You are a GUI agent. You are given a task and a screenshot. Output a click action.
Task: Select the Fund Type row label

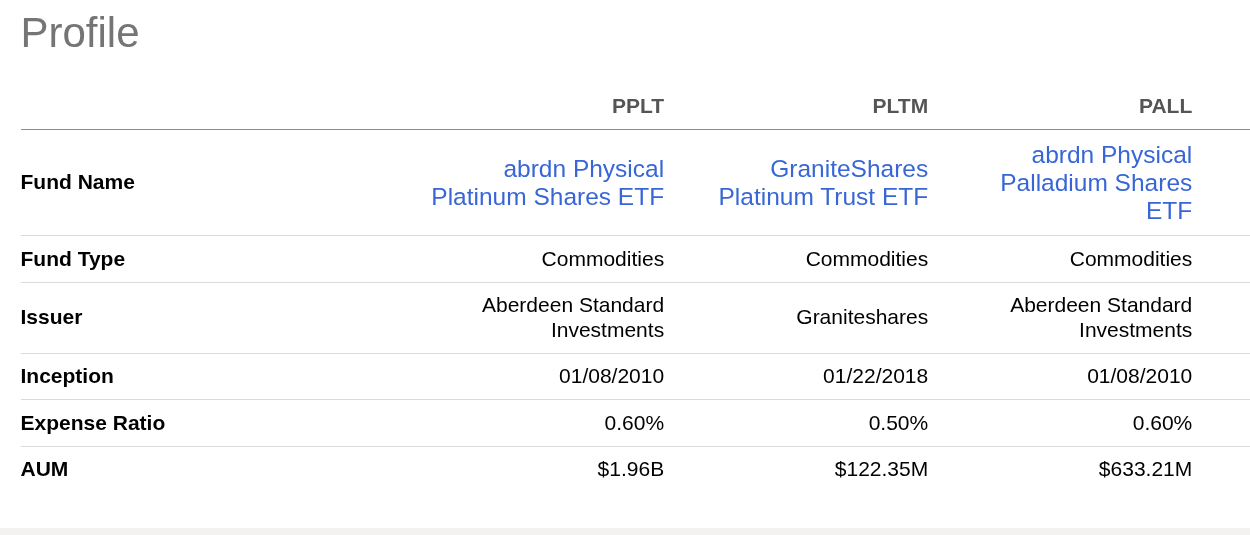(x=73, y=259)
